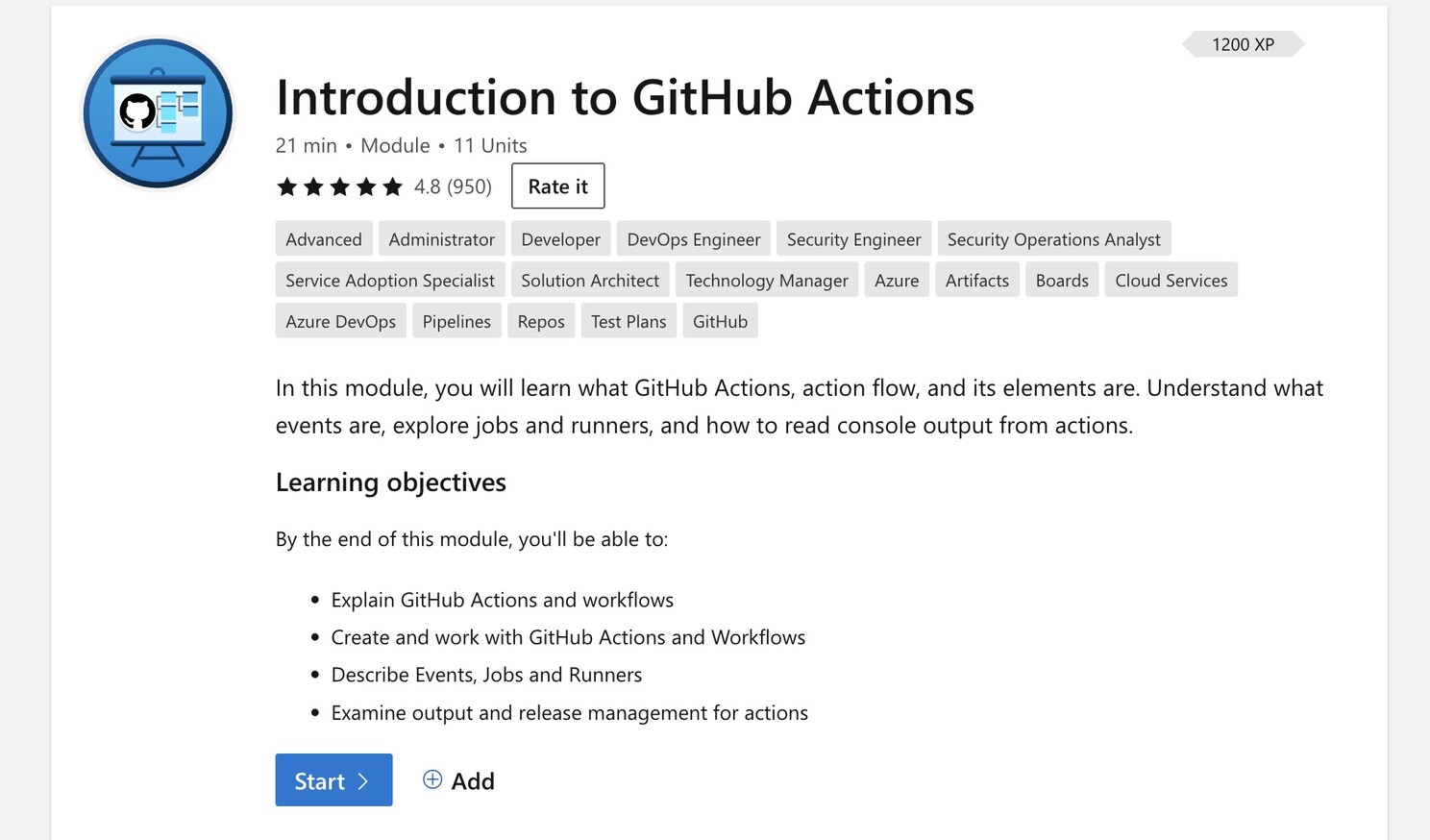Open the Security Operations Analyst tag
This screenshot has width=1430, height=840.
pos(1053,239)
